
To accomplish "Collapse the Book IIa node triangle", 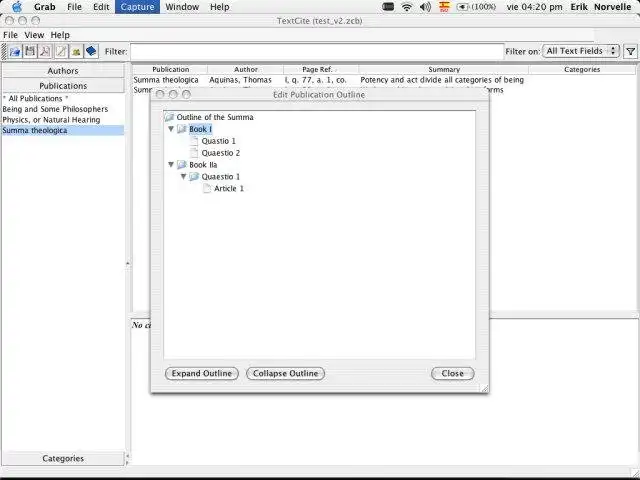I will [x=171, y=164].
